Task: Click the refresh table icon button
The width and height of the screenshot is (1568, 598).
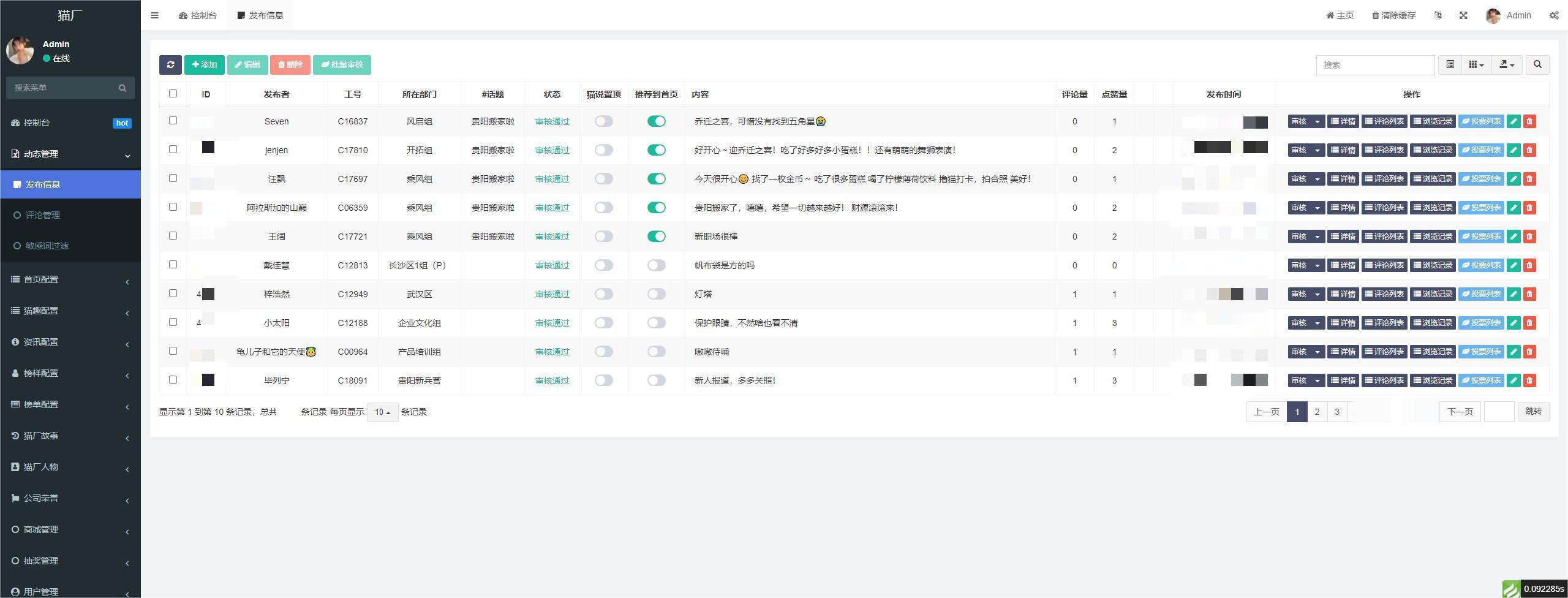Action: coord(170,65)
